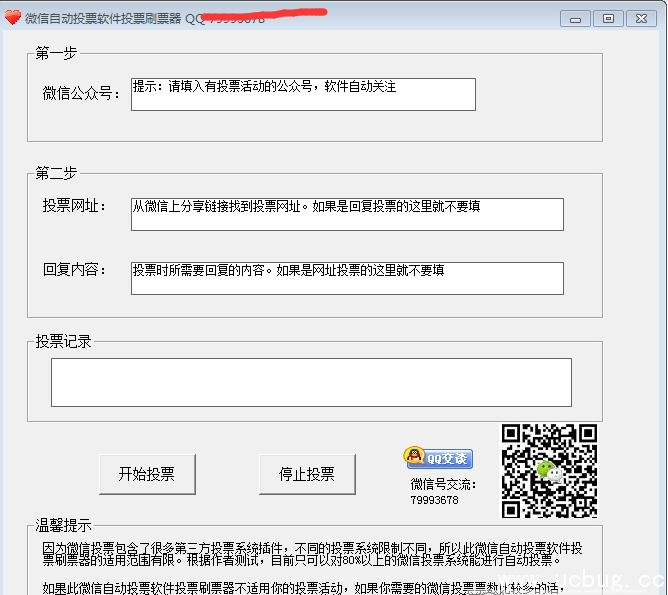Viewport: 668px width, 595px height.
Task: Close the voting software window
Action: coord(642,19)
